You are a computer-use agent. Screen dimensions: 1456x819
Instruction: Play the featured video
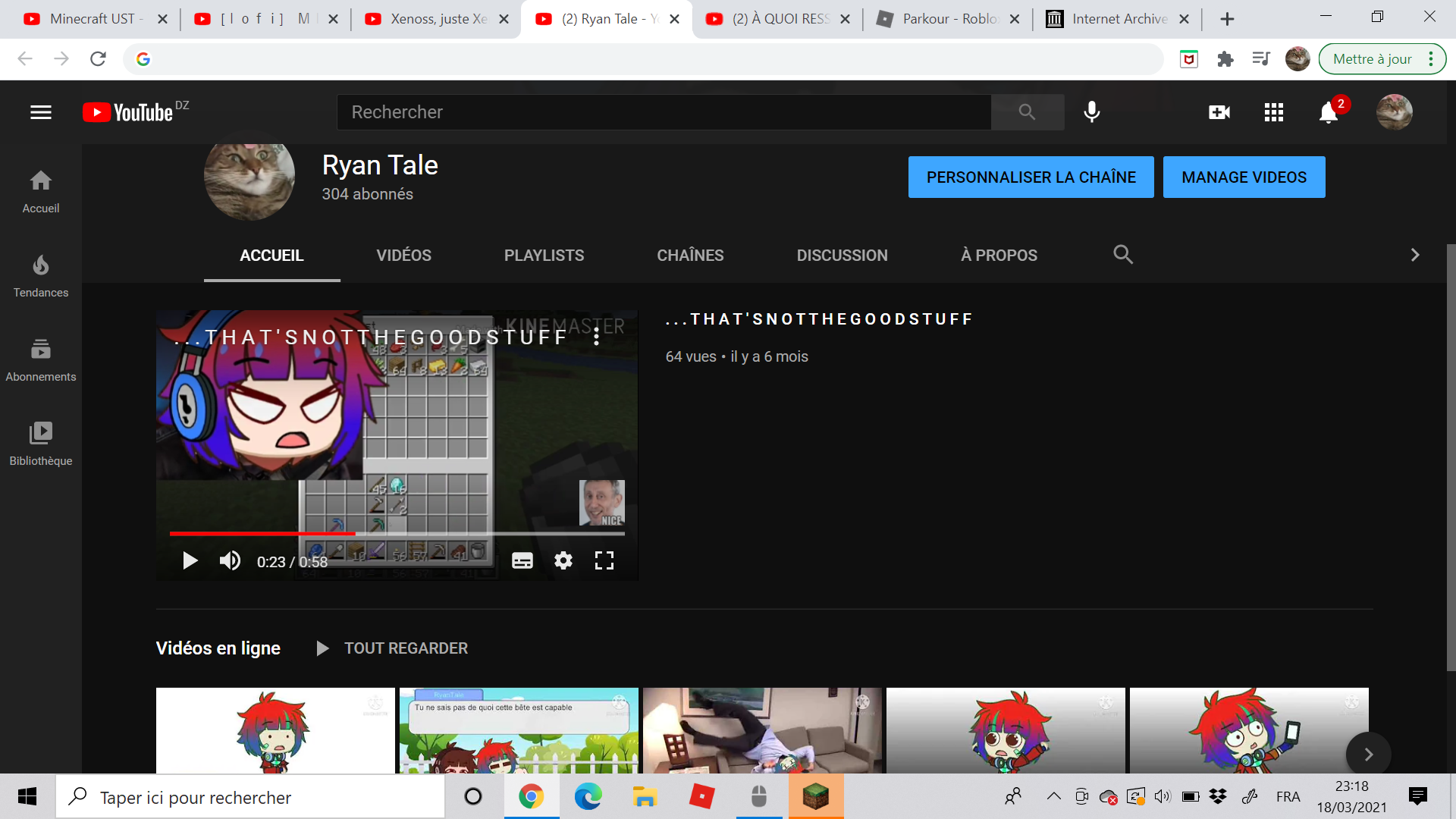point(190,560)
